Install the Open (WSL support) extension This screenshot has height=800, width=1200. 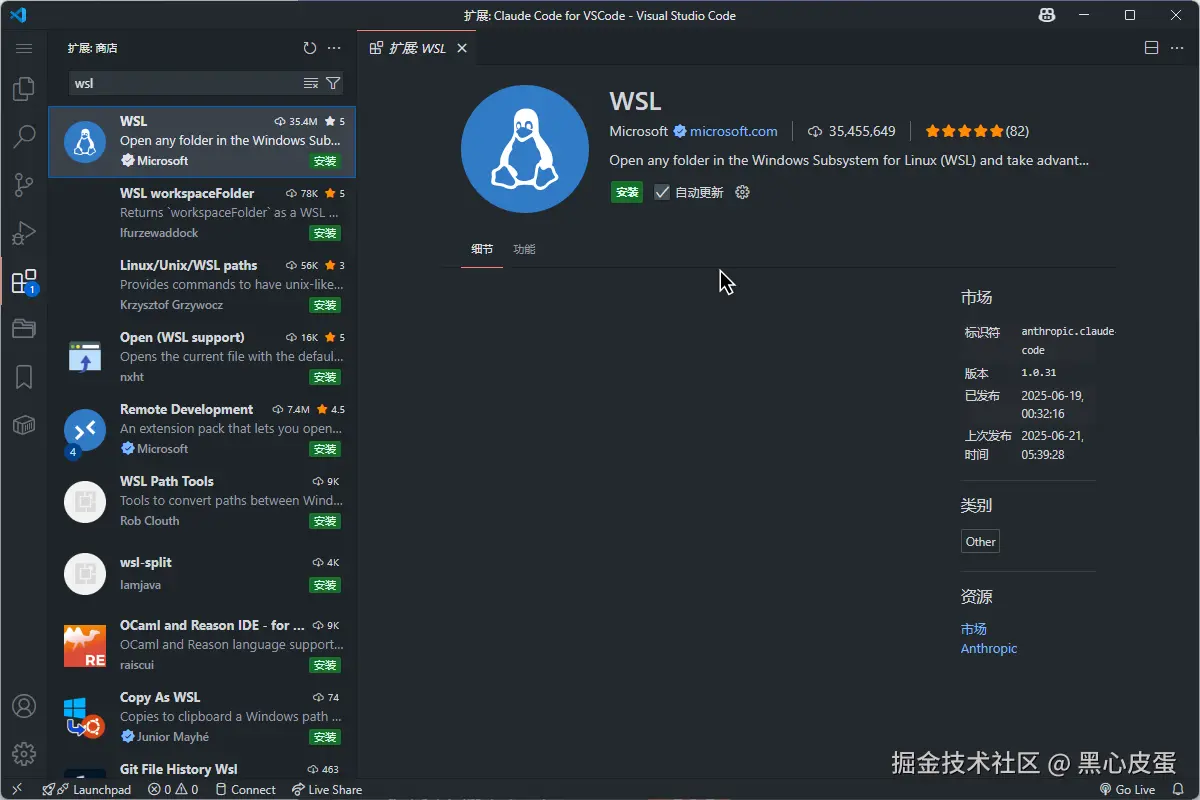coord(325,377)
